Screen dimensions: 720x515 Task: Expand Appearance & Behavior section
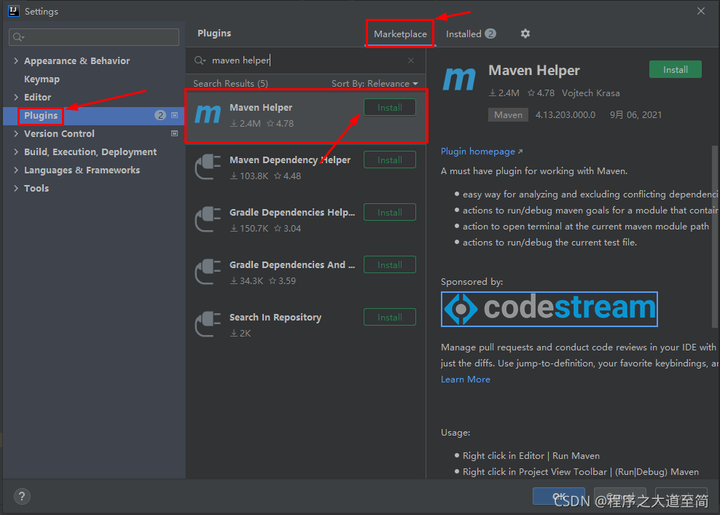click(x=16, y=61)
